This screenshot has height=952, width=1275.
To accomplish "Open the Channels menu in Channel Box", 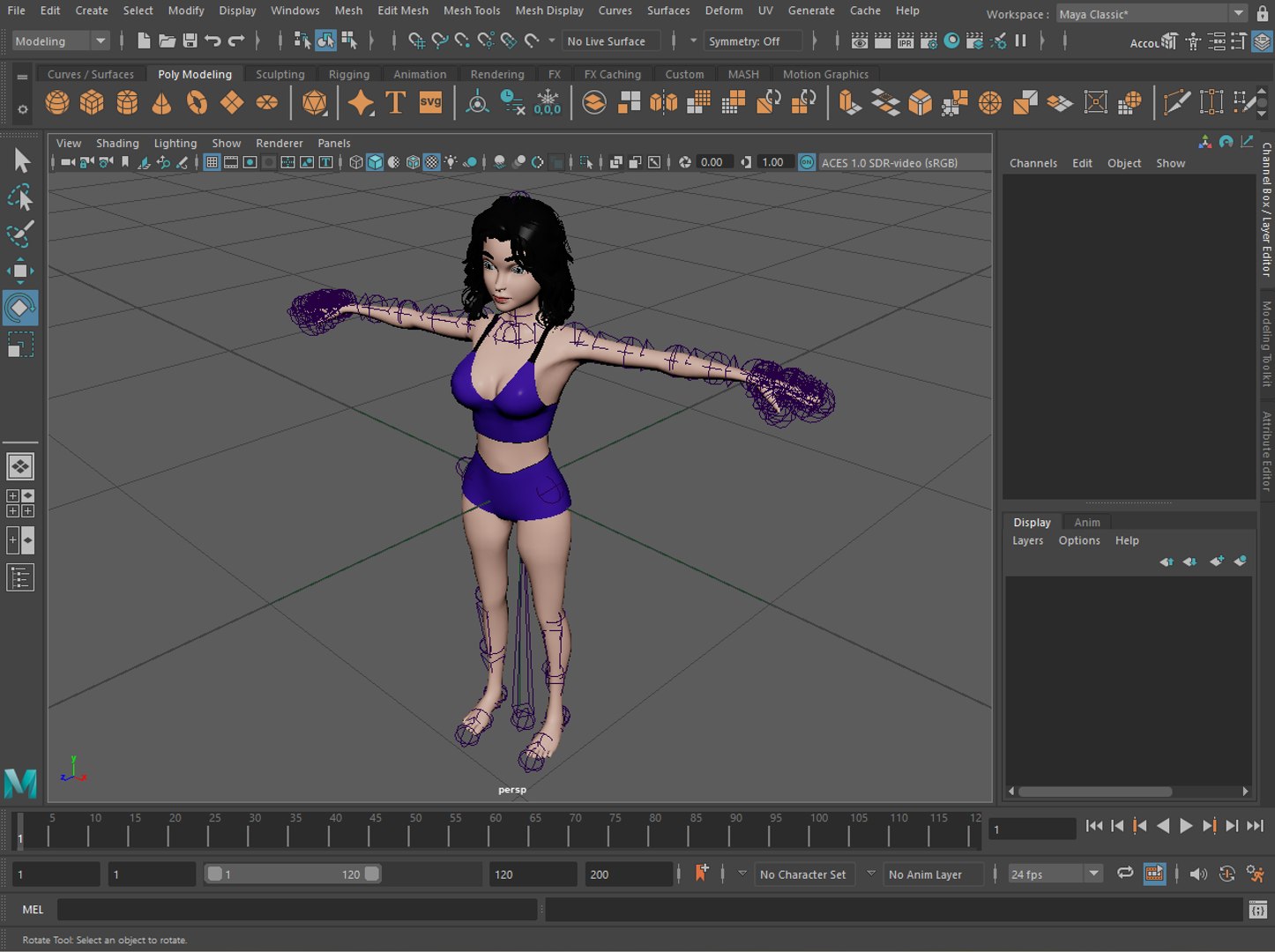I will tap(1033, 163).
